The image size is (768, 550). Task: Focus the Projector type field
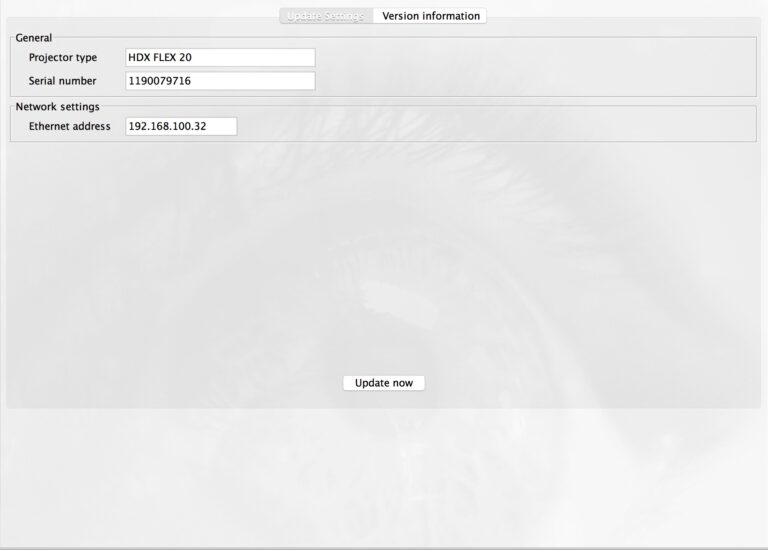pyautogui.click(x=220, y=57)
